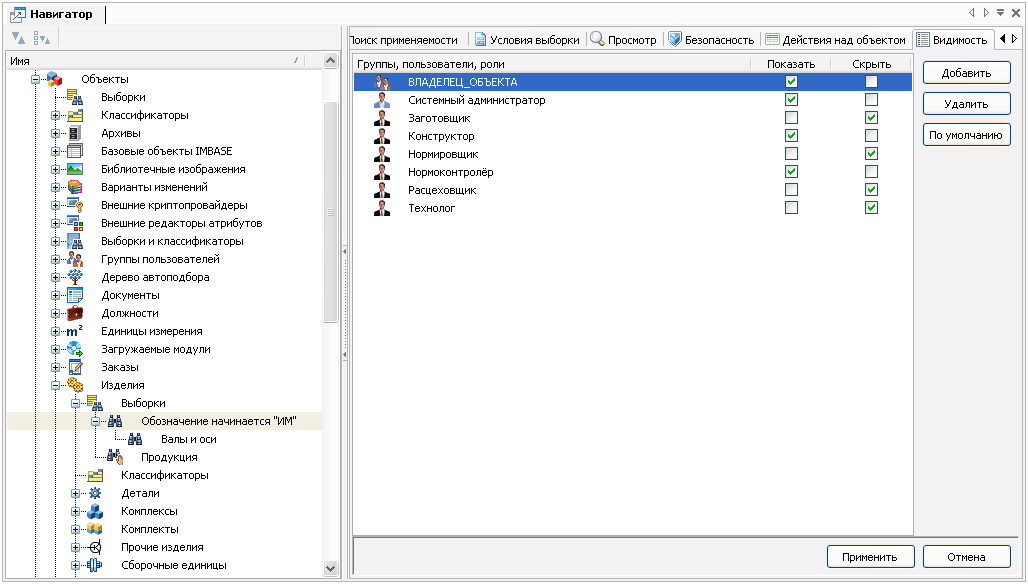The height and width of the screenshot is (584, 1028).
Task: Click the Библиотечные изображения picture icon
Action: click(x=75, y=169)
